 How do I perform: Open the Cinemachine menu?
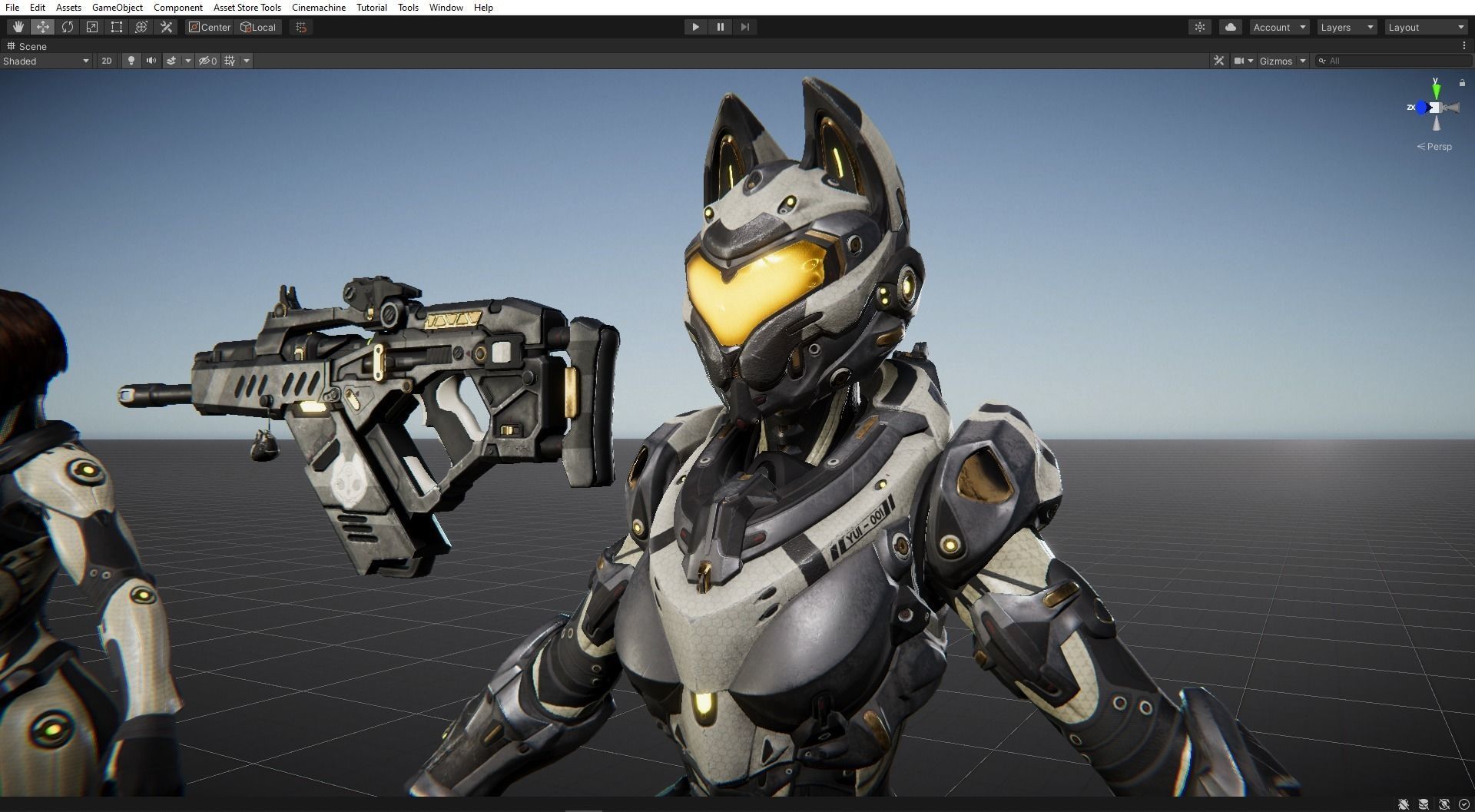coord(319,8)
